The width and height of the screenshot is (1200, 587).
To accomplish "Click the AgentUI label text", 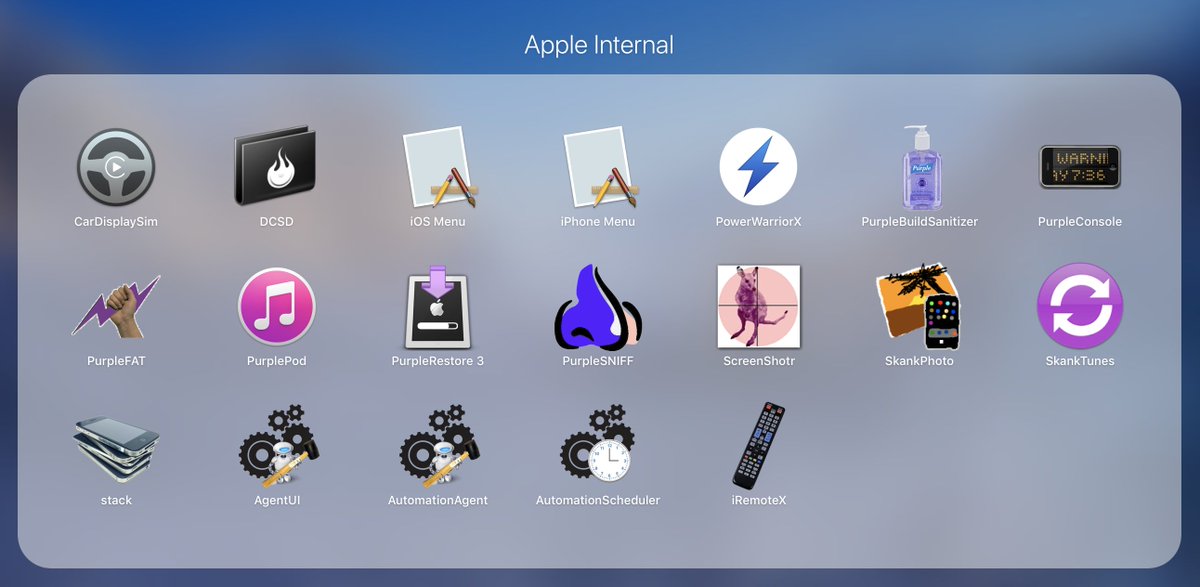I will (x=276, y=500).
